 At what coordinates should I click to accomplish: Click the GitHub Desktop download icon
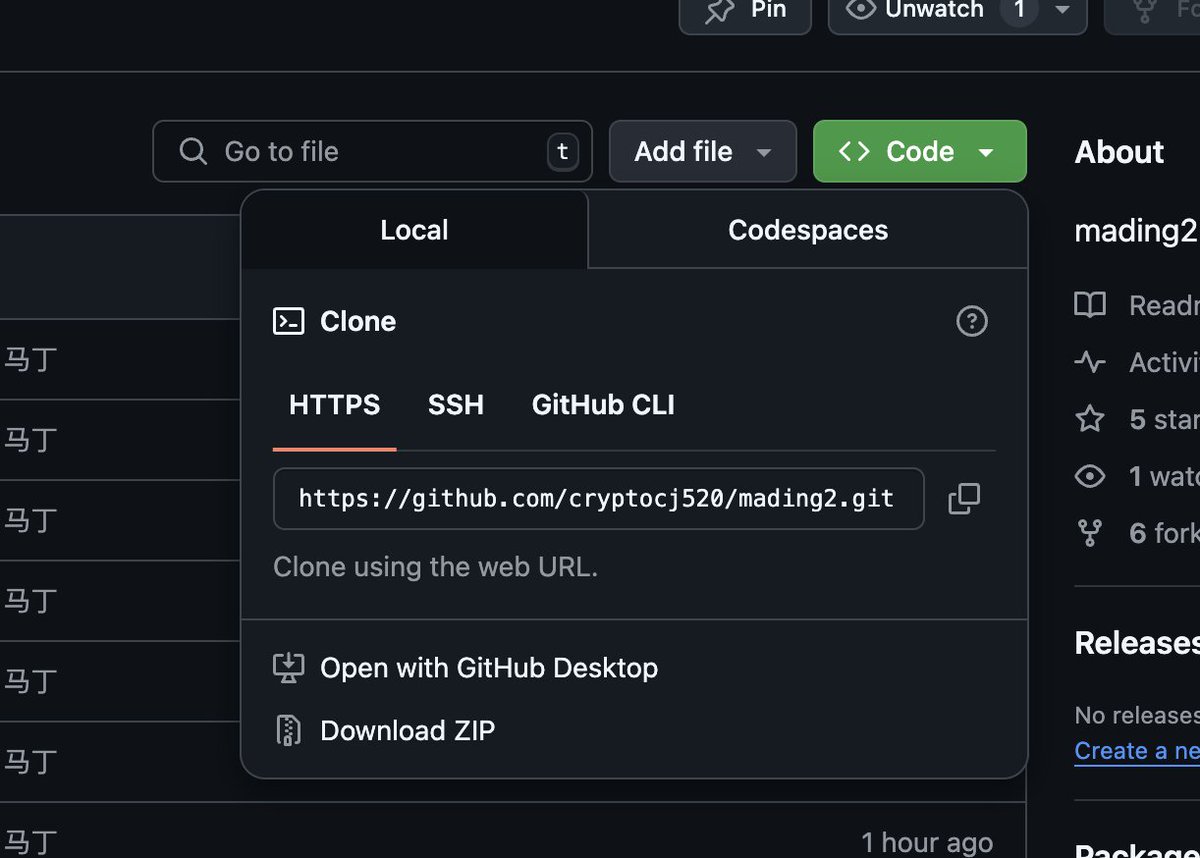click(288, 667)
